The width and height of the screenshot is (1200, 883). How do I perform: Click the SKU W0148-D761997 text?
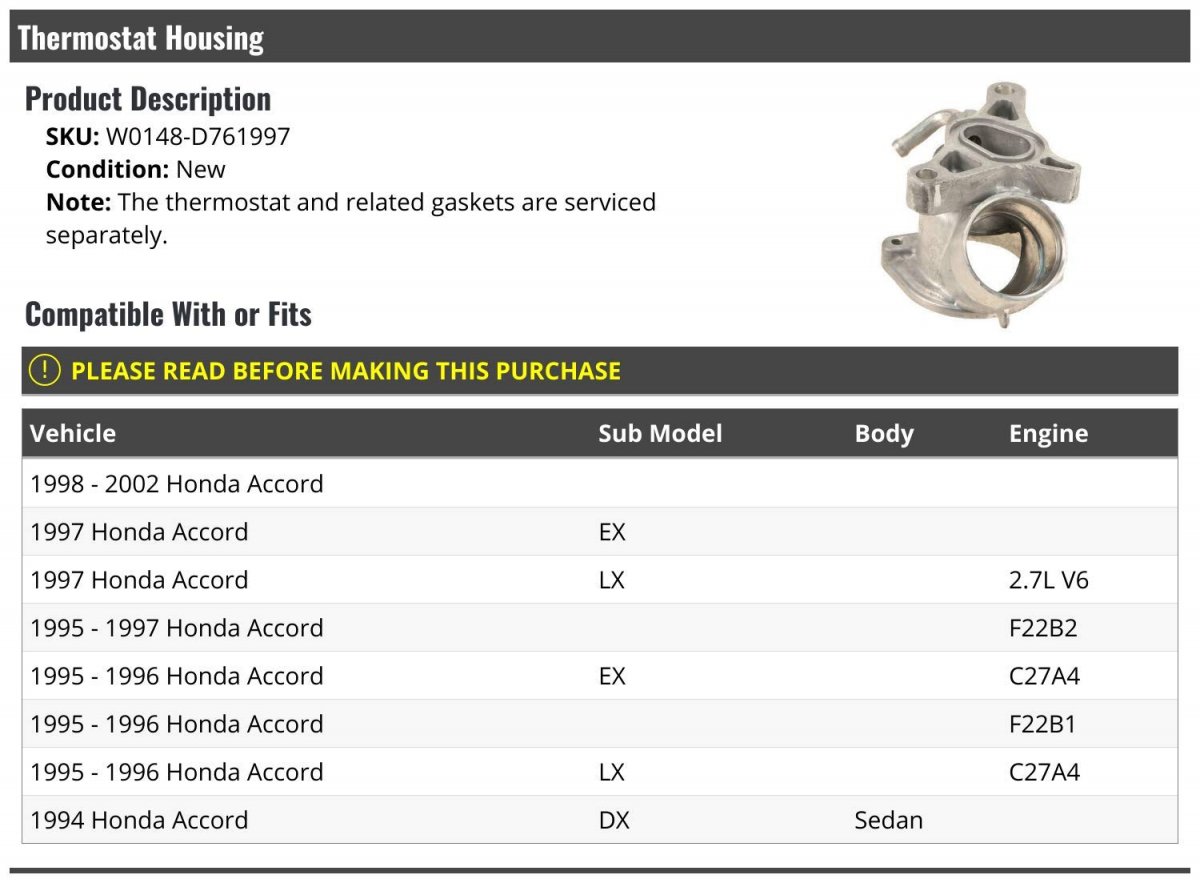tap(168, 136)
